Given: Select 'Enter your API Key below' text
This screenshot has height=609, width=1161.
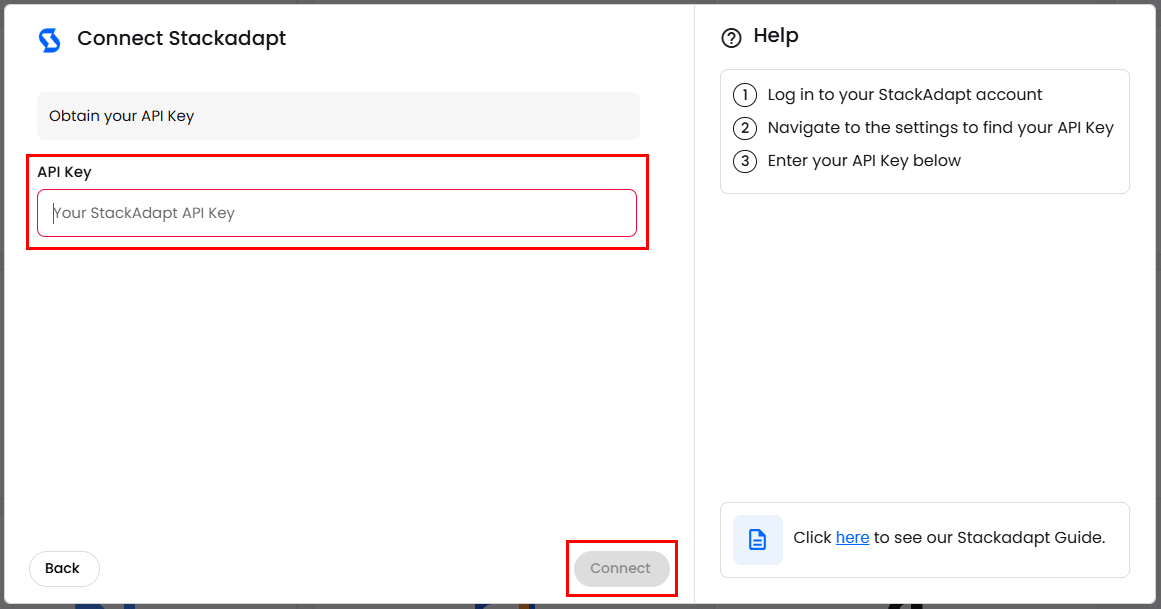Looking at the screenshot, I should 863,161.
